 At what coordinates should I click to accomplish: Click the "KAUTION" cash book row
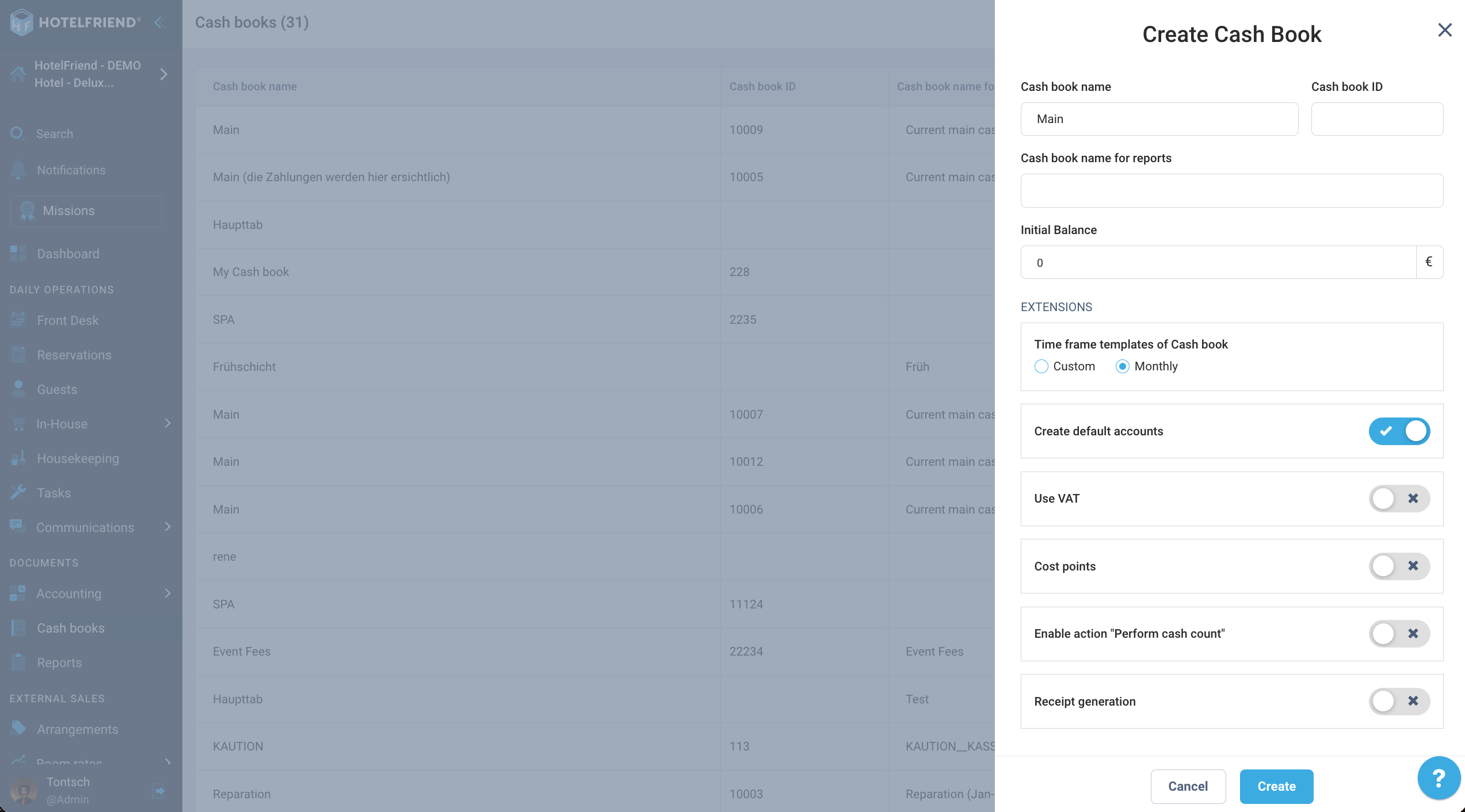[594, 746]
